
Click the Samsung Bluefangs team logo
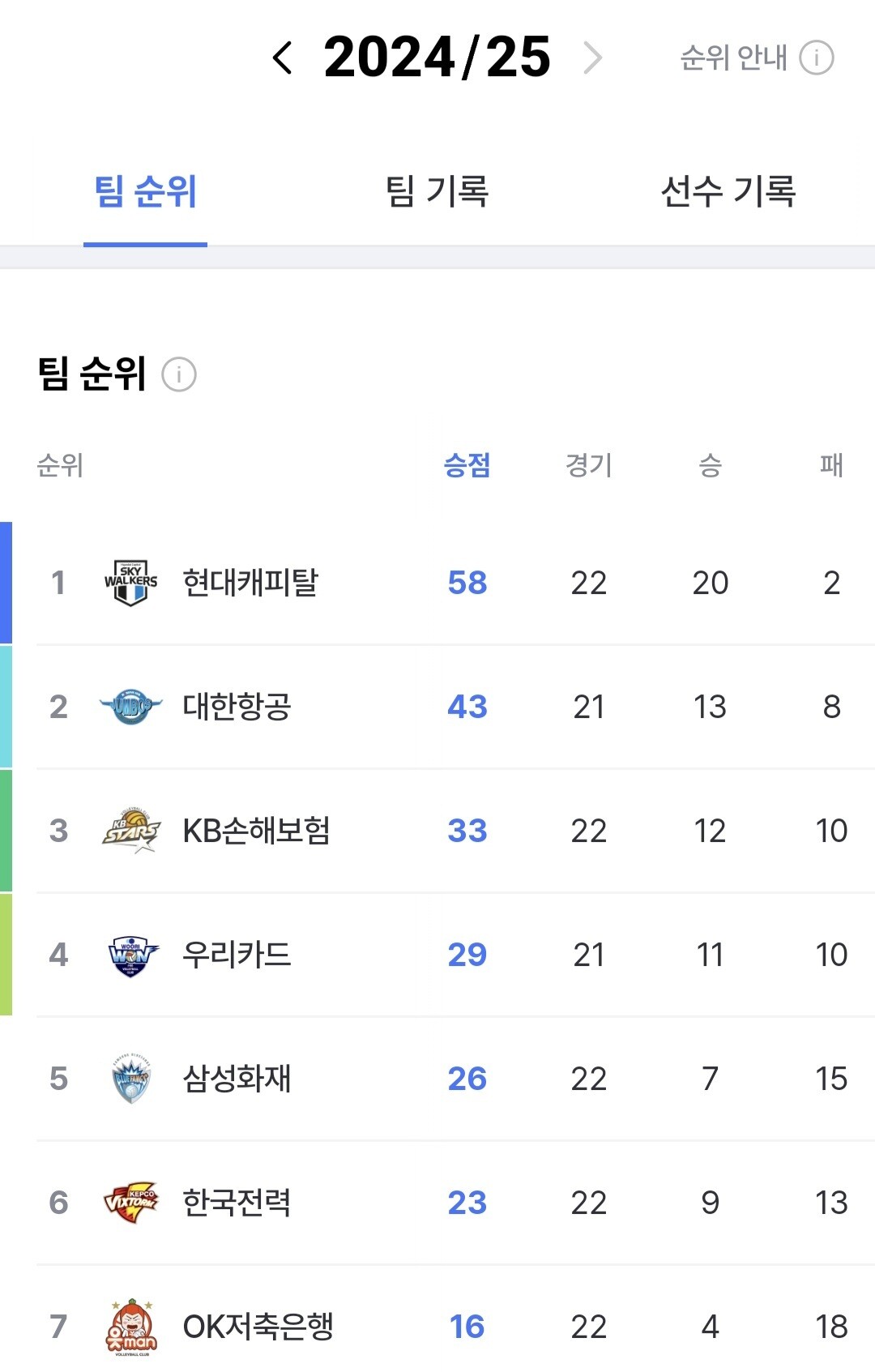click(130, 1079)
